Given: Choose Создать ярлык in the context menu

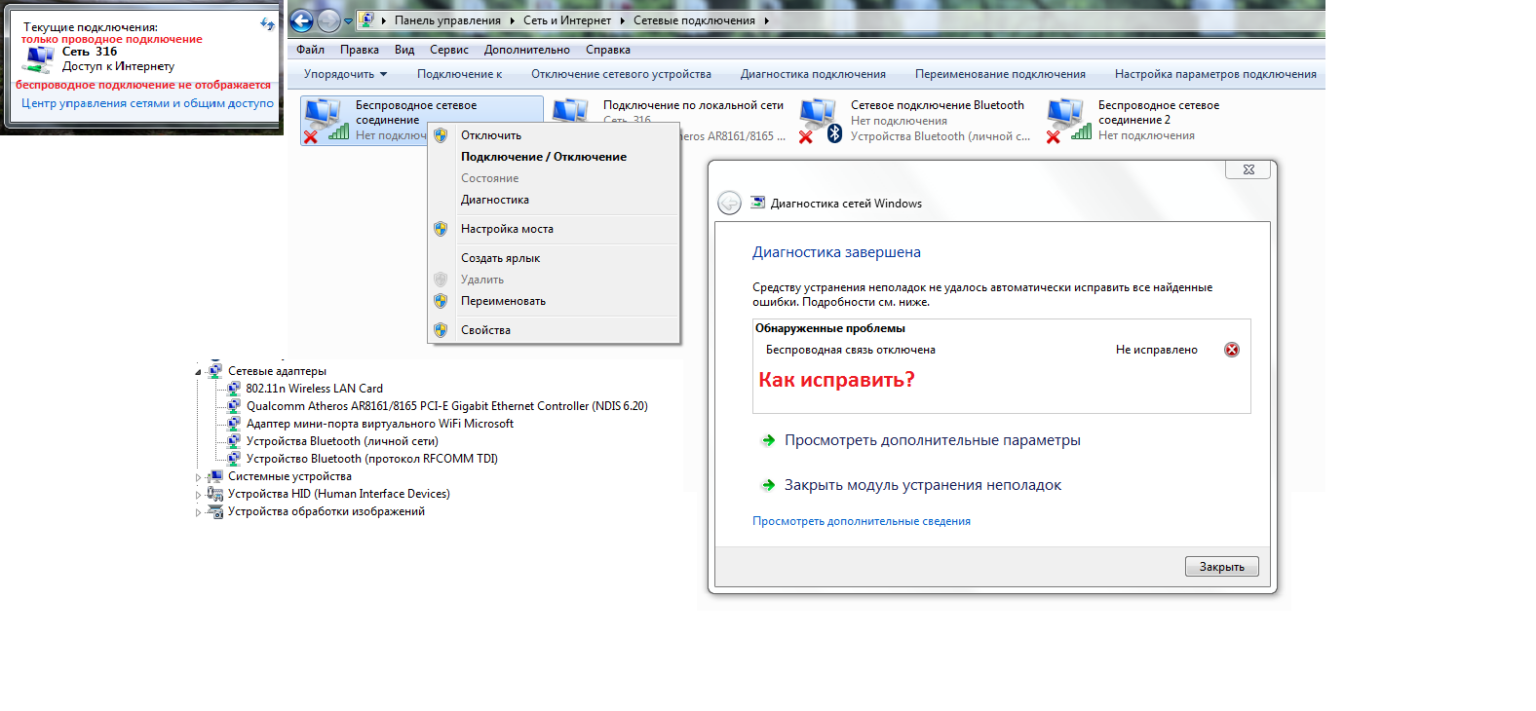Looking at the screenshot, I should pos(553,258).
